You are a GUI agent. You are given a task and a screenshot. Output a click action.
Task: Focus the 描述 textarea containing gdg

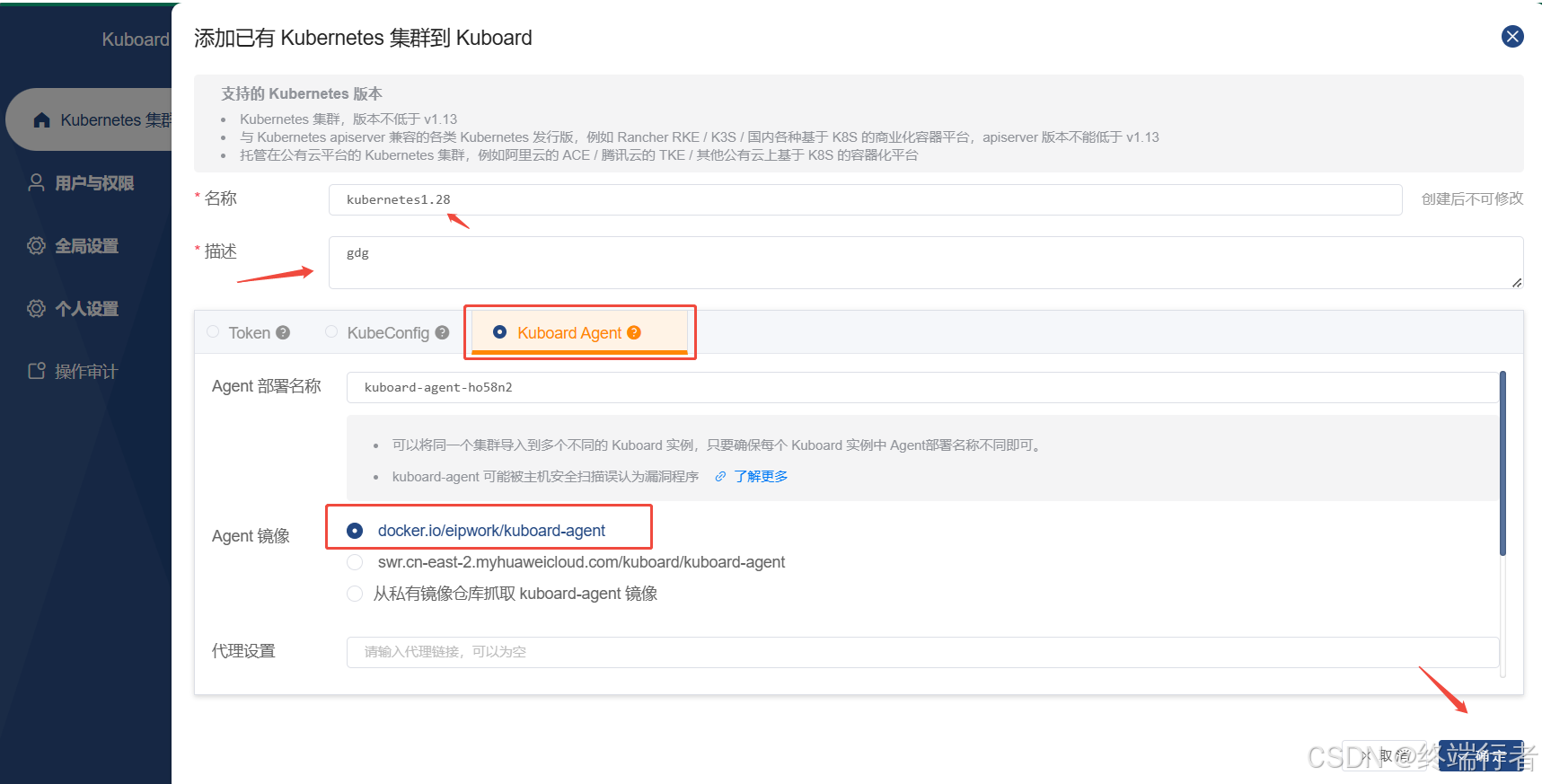click(926, 262)
